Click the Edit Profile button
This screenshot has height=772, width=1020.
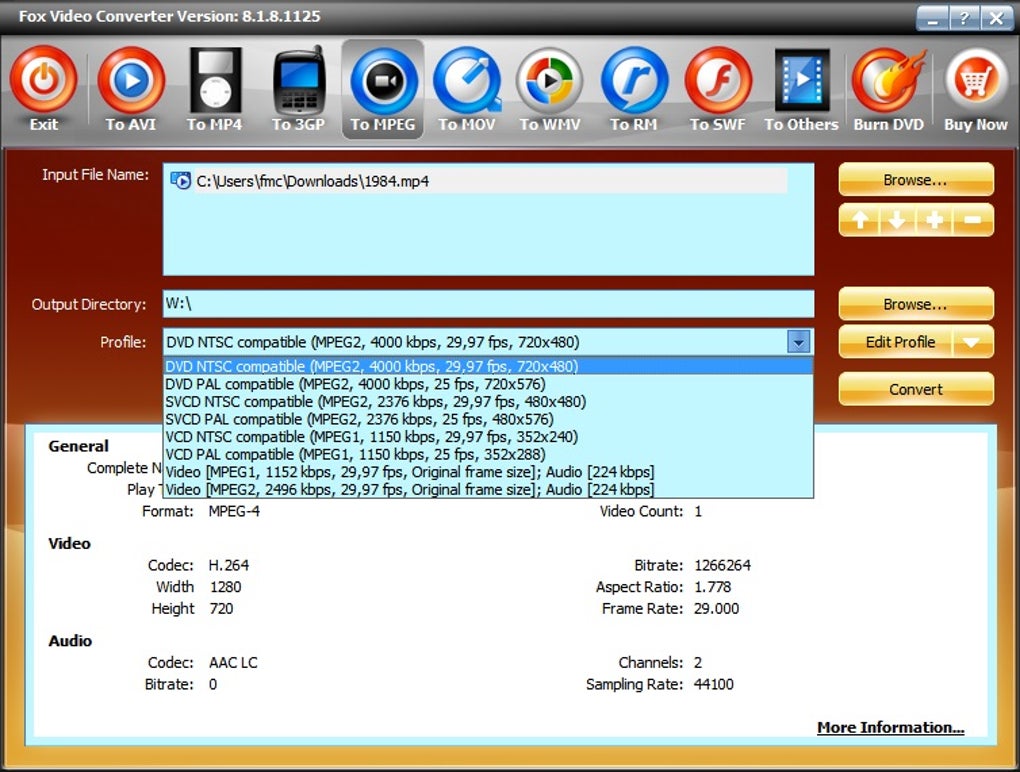[896, 342]
